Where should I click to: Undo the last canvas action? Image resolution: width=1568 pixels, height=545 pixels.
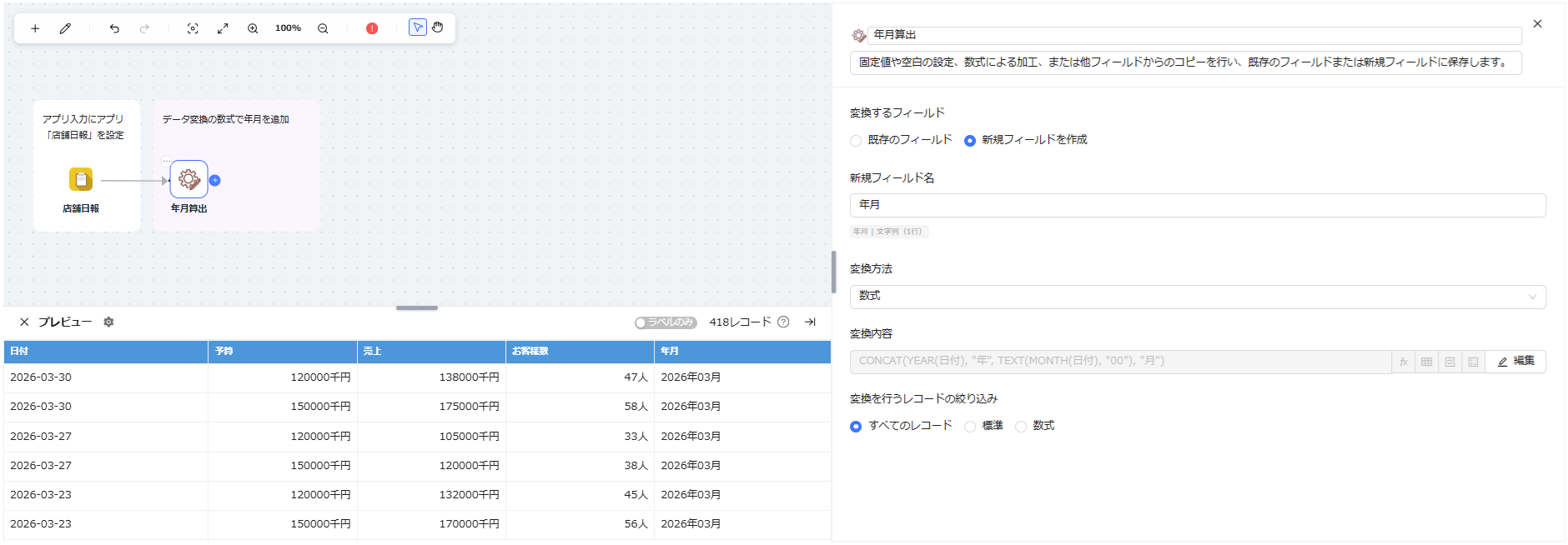click(x=114, y=28)
